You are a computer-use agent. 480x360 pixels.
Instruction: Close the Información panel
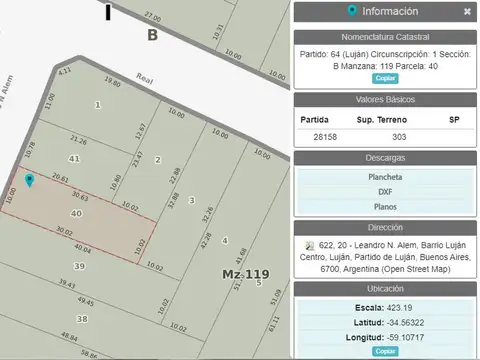[467, 12]
